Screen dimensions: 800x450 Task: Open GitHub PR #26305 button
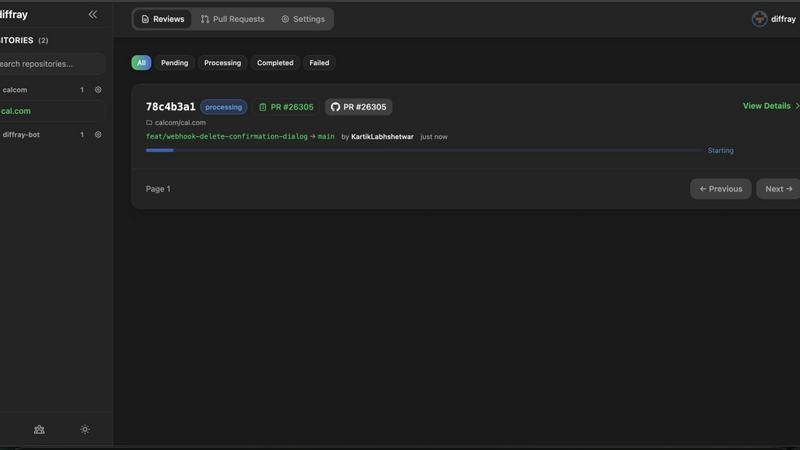359,107
